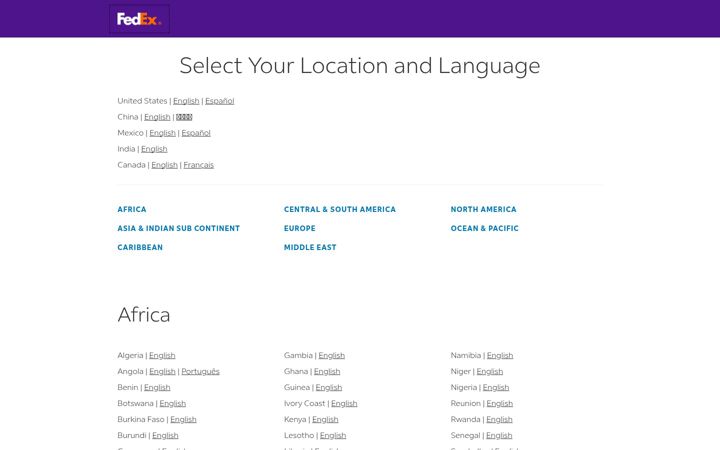Select English for Angola
This screenshot has height=450, width=720.
click(162, 371)
